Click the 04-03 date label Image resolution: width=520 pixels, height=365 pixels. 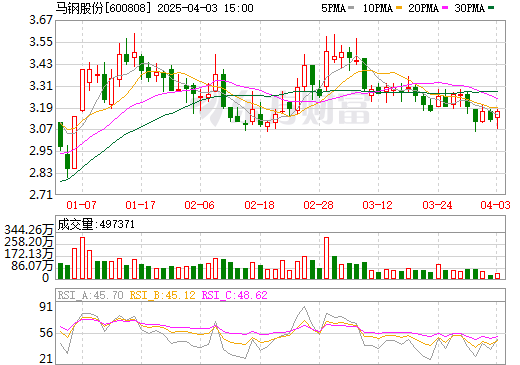pyautogui.click(x=495, y=205)
